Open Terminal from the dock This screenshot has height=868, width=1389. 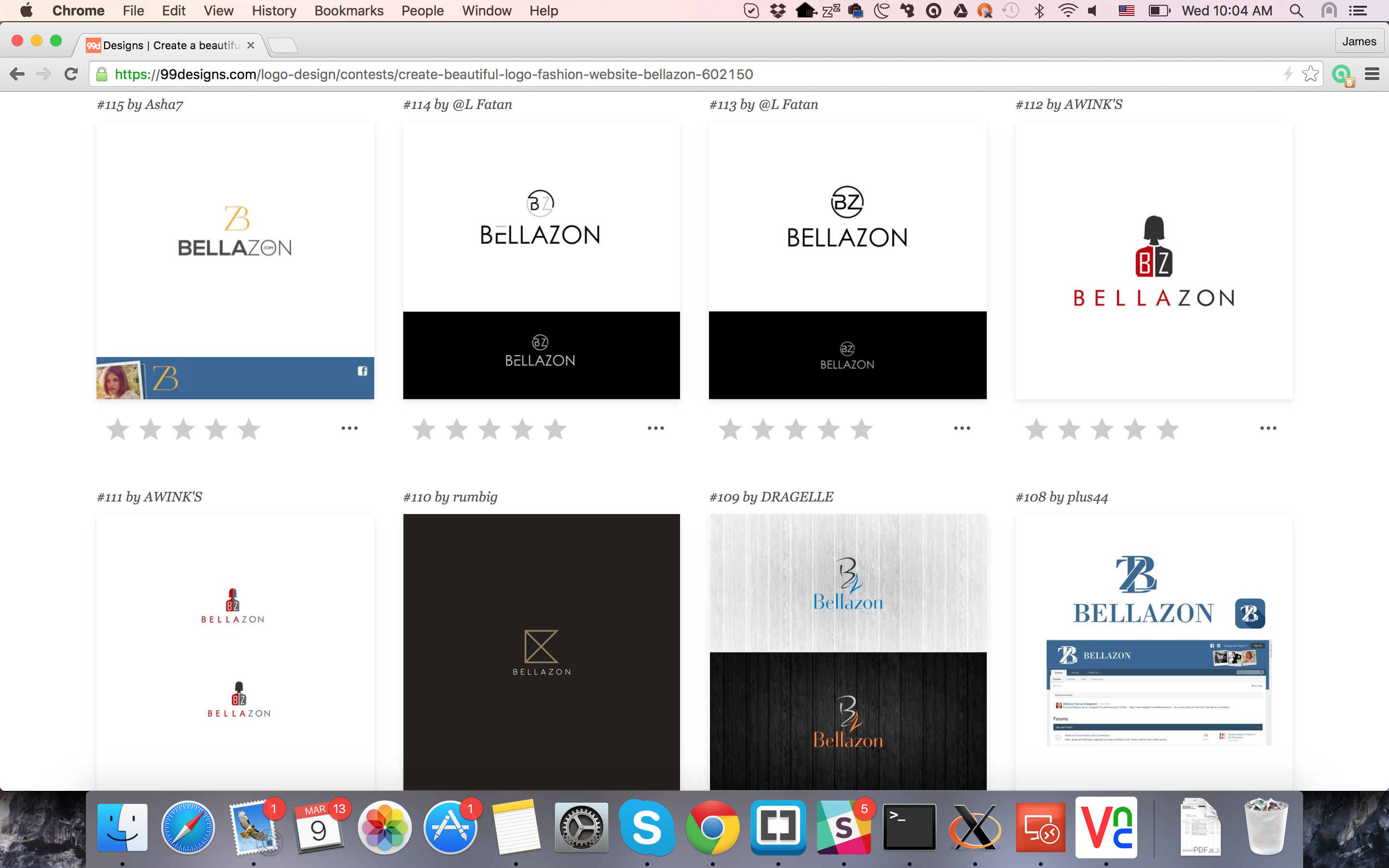[x=909, y=828]
